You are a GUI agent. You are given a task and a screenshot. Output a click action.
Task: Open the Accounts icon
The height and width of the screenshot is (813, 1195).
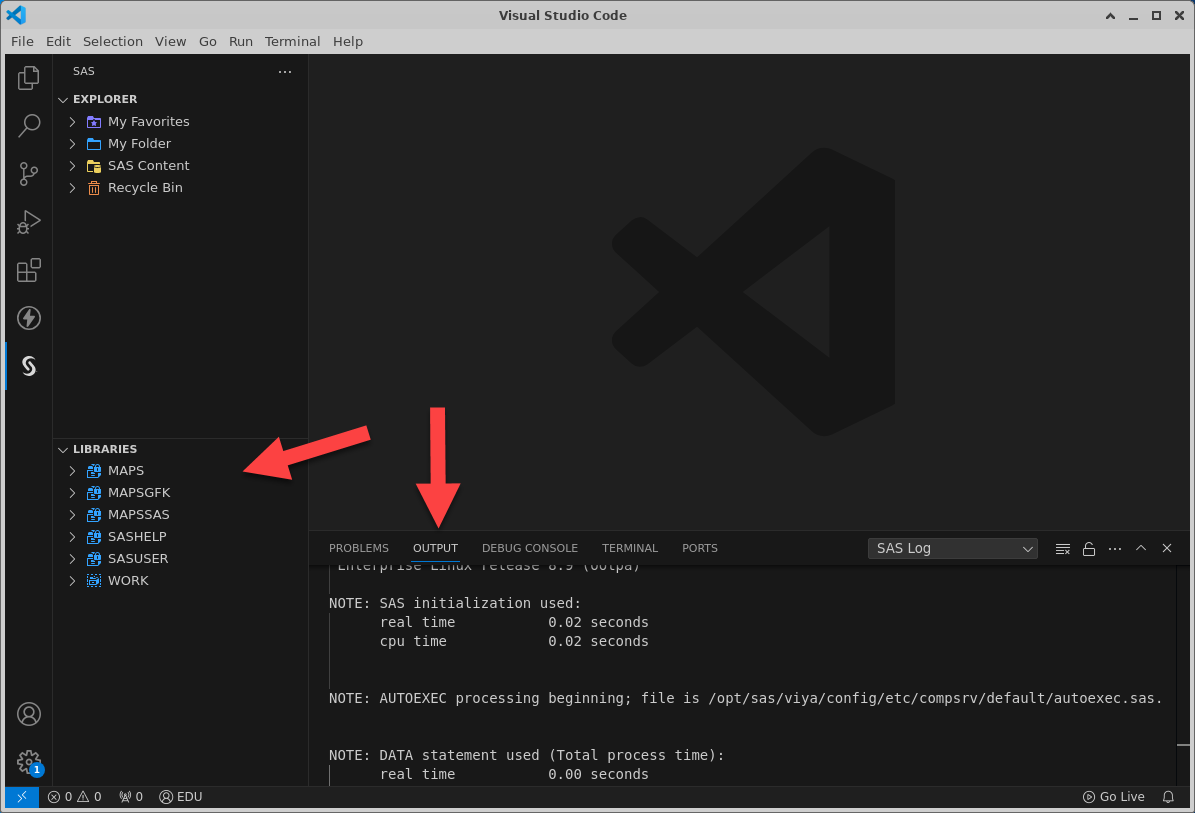click(29, 714)
